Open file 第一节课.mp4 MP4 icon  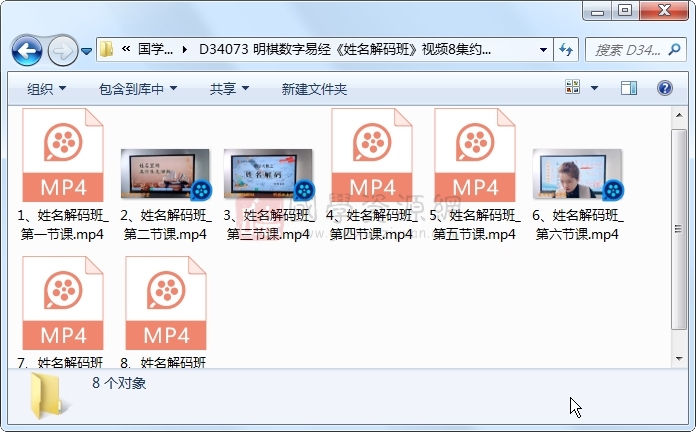(x=62, y=155)
